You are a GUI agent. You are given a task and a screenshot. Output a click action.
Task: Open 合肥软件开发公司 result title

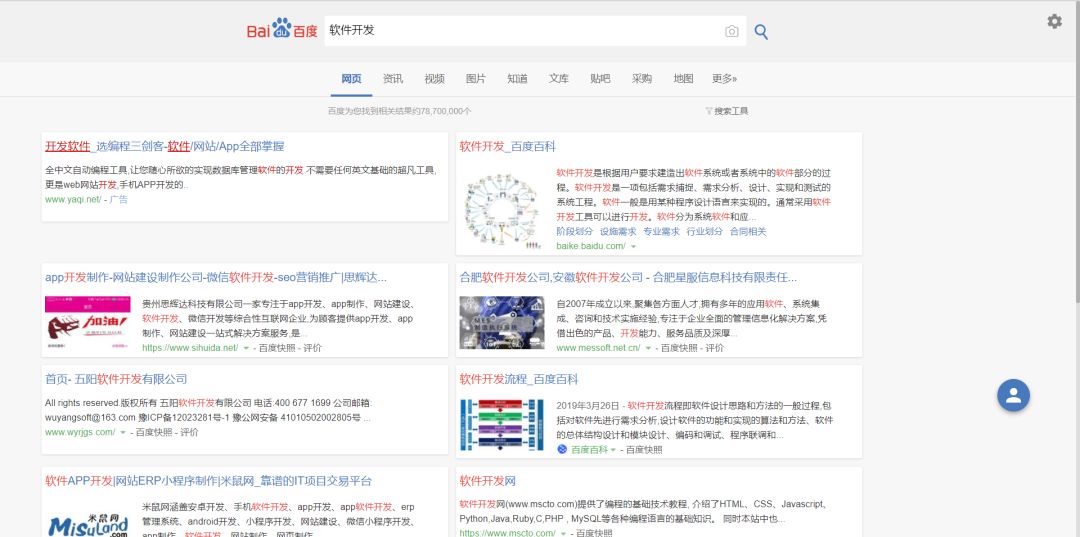coord(628,277)
